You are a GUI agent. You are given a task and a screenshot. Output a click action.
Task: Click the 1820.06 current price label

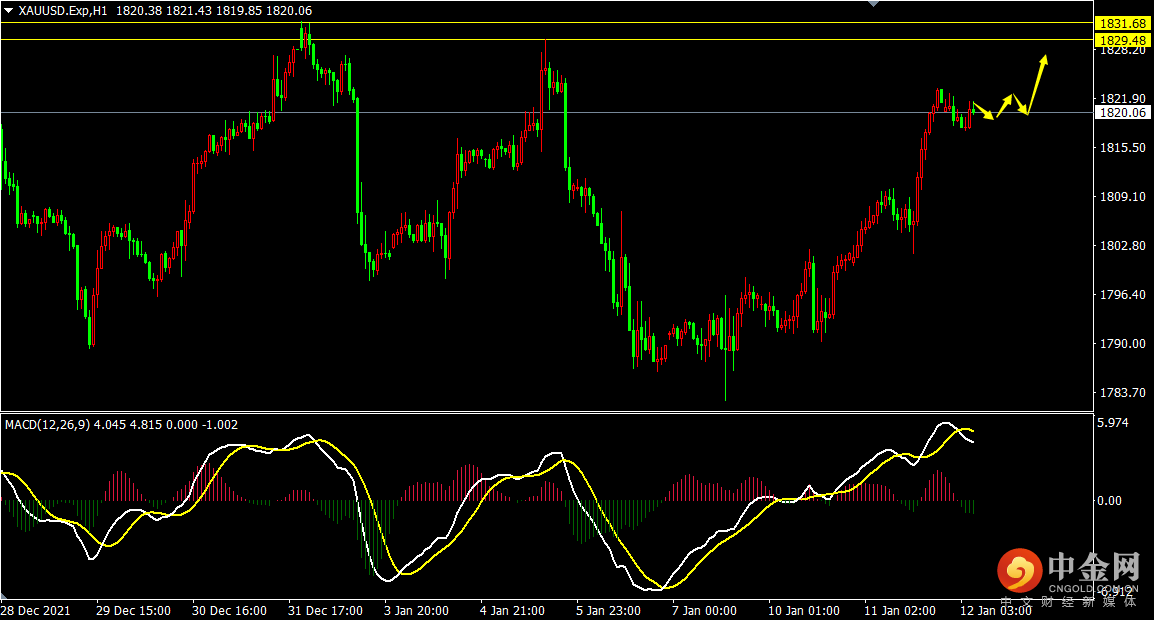1120,113
